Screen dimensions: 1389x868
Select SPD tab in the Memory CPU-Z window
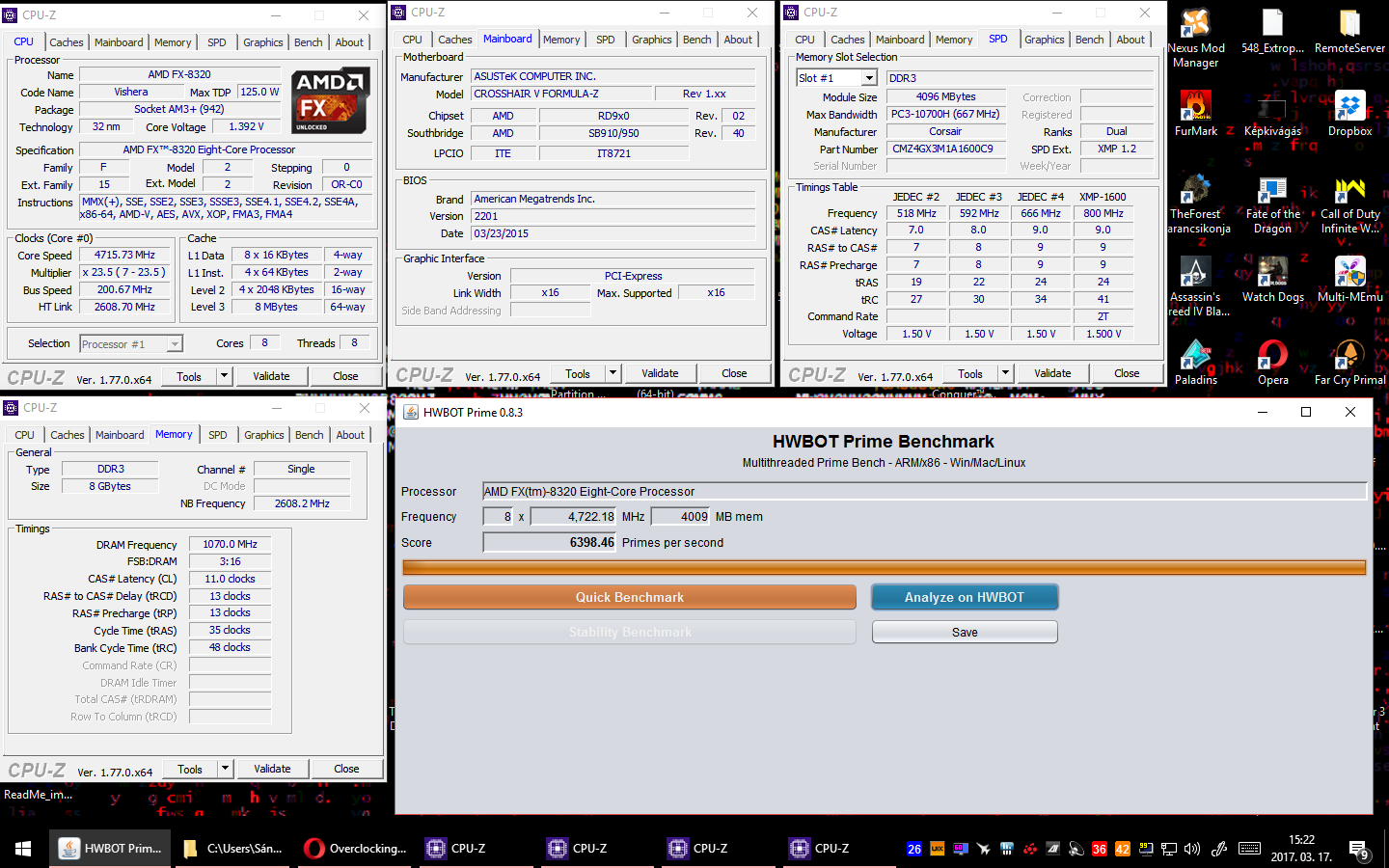218,435
